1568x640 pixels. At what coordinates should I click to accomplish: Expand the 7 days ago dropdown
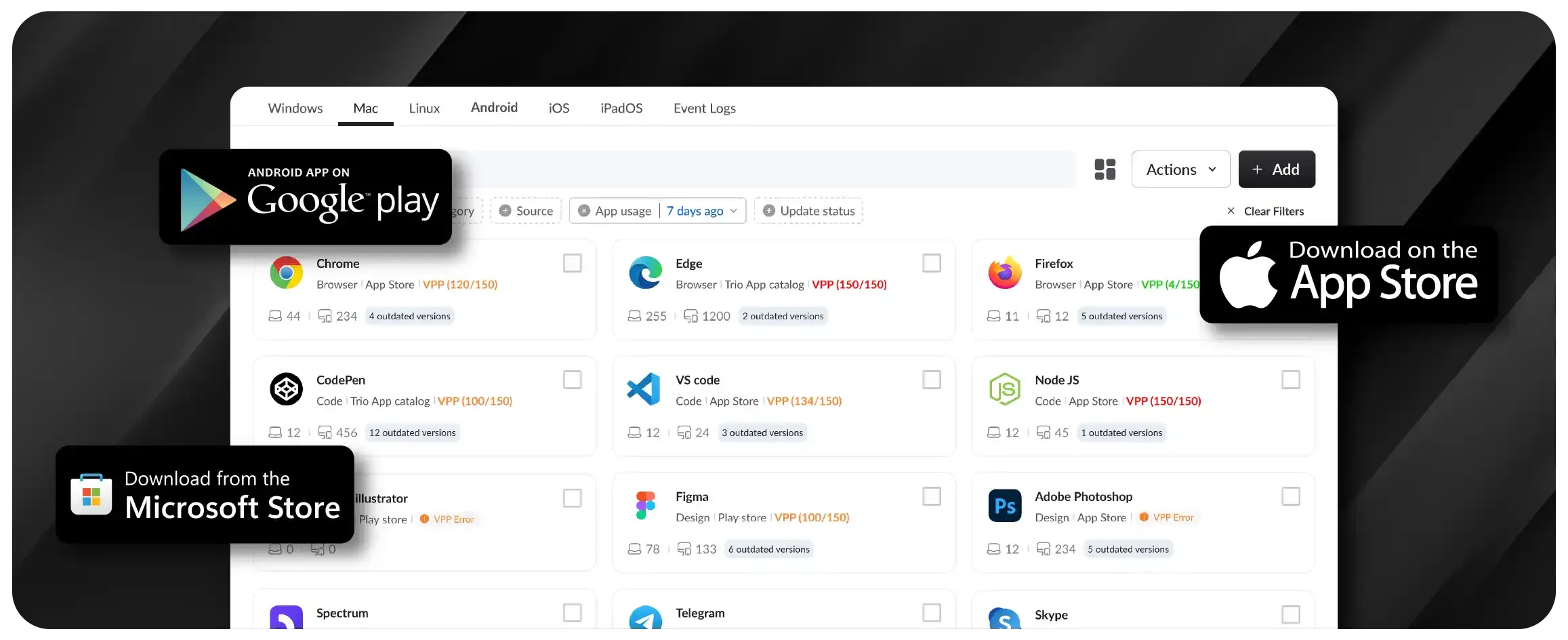pos(702,211)
